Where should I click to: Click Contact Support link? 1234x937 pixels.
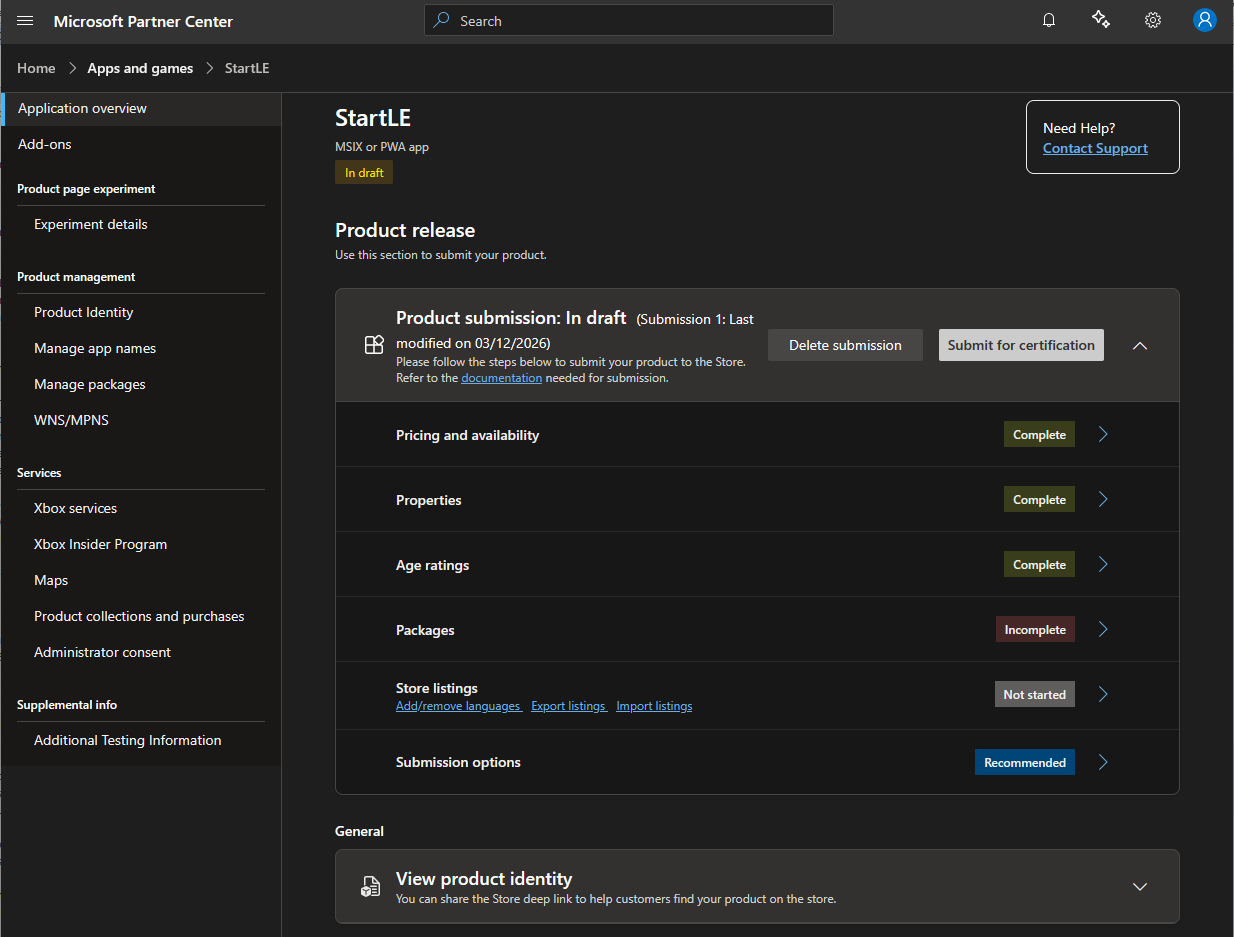pos(1095,148)
